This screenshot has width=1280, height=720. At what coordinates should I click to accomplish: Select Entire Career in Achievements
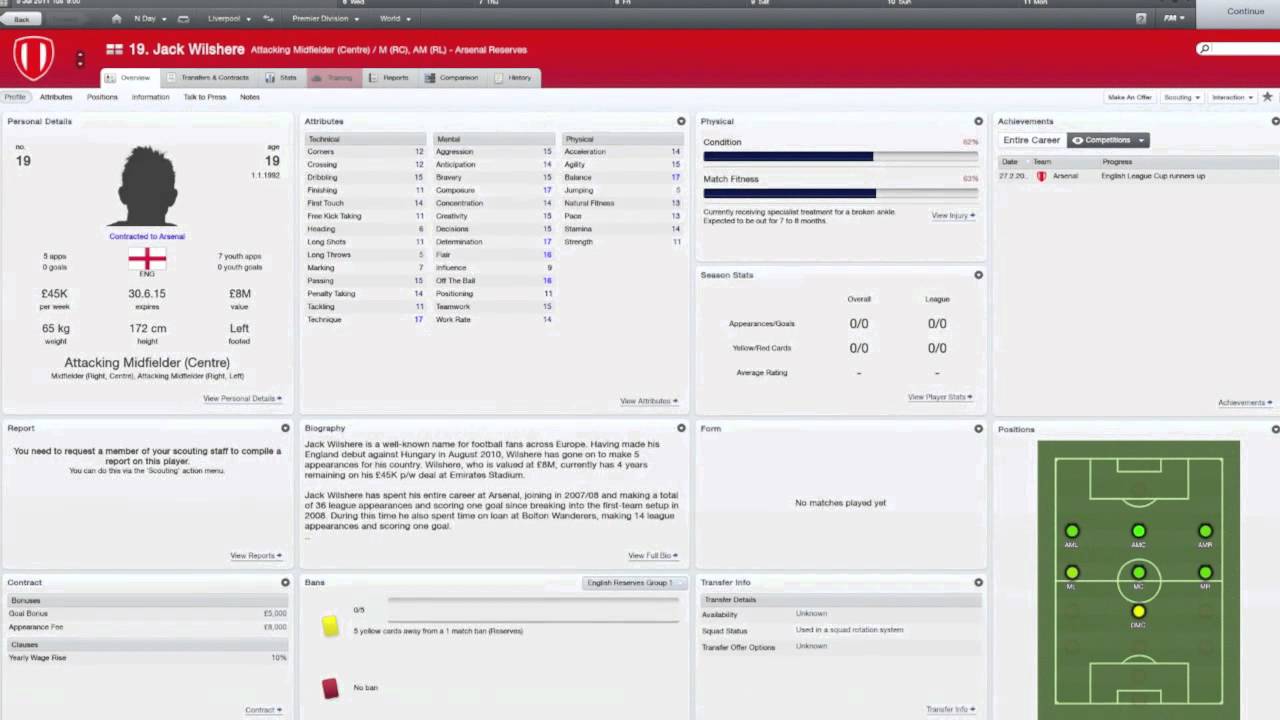[1031, 140]
